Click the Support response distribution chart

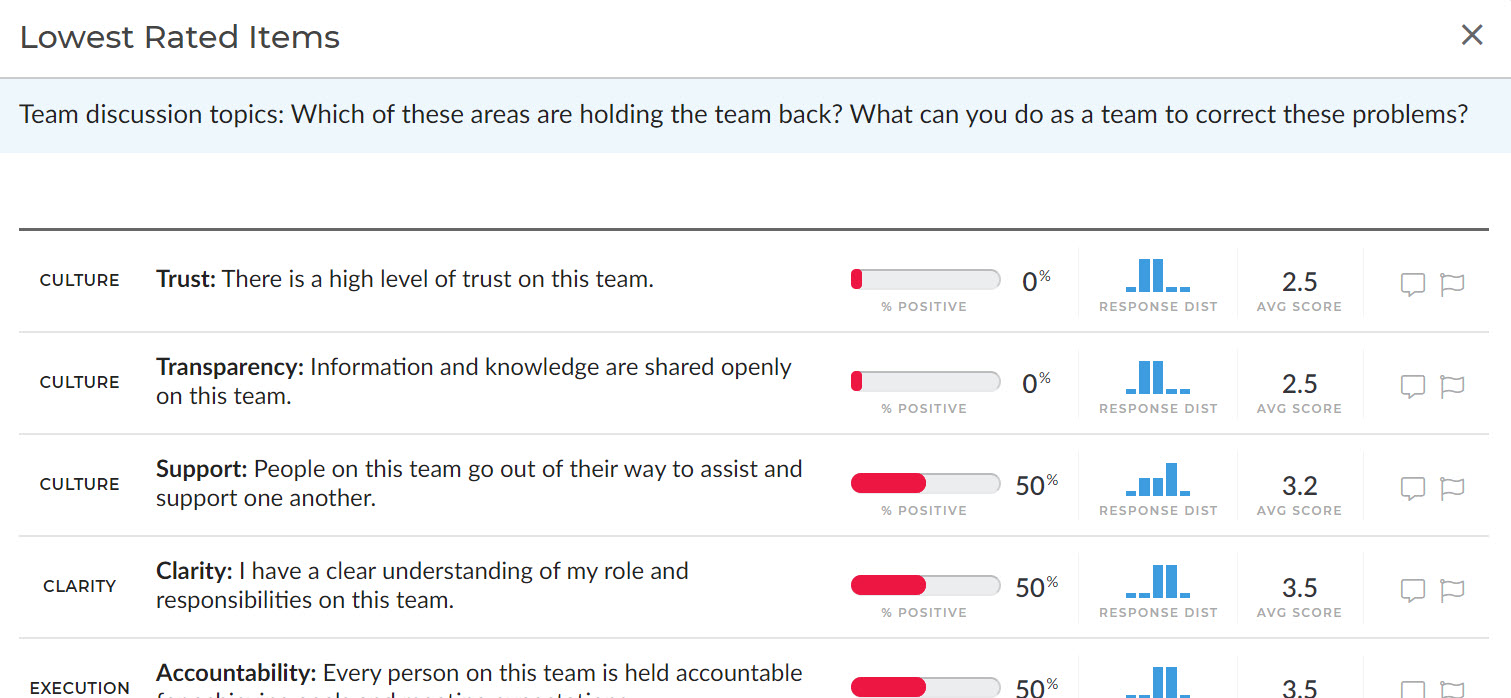1158,480
